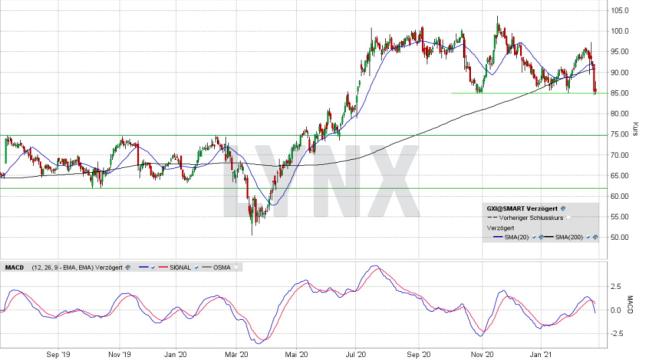Image resolution: width=645 pixels, height=363 pixels.
Task: Click the Nov '20 date axis label
Action: tap(482, 354)
